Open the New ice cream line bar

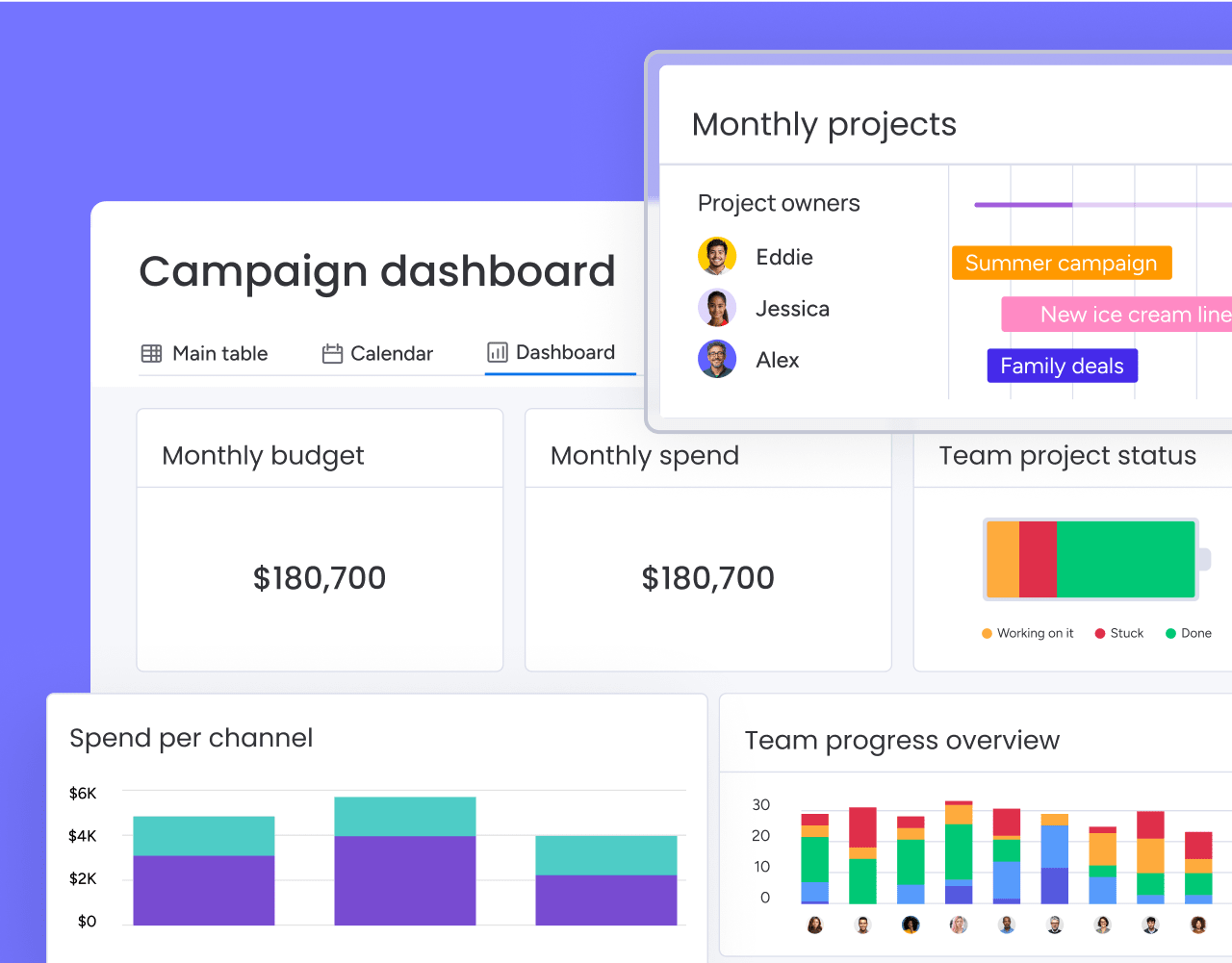1117,315
